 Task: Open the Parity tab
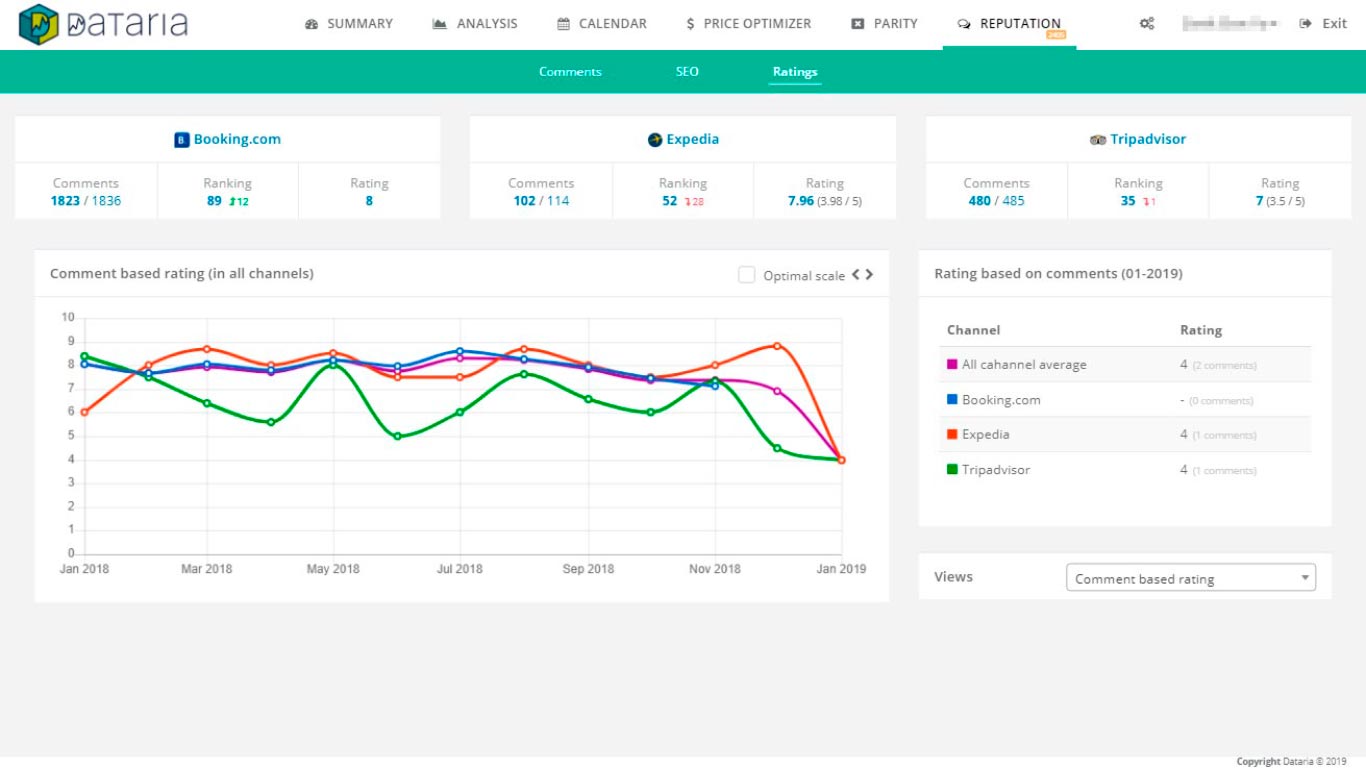point(884,23)
